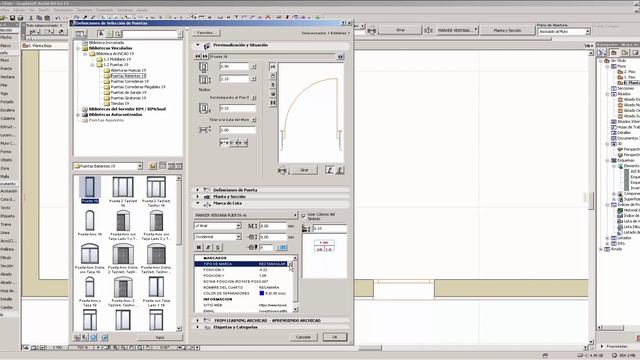Click the next-object arrow beside Puerta 19 field
Image resolution: width=640 pixels, height=360 pixels.
coord(205,56)
